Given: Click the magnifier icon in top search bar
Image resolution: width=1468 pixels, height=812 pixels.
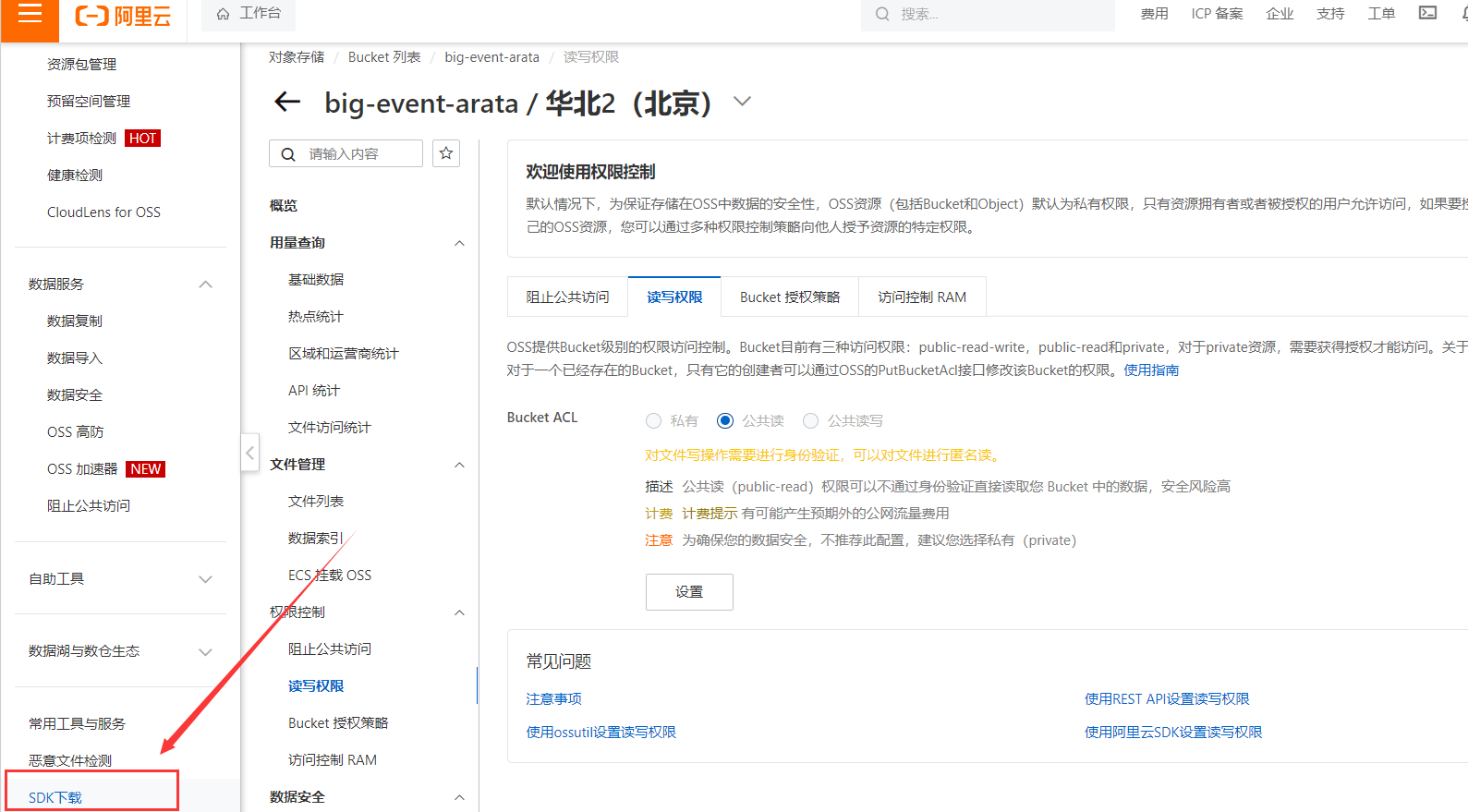Looking at the screenshot, I should [882, 14].
